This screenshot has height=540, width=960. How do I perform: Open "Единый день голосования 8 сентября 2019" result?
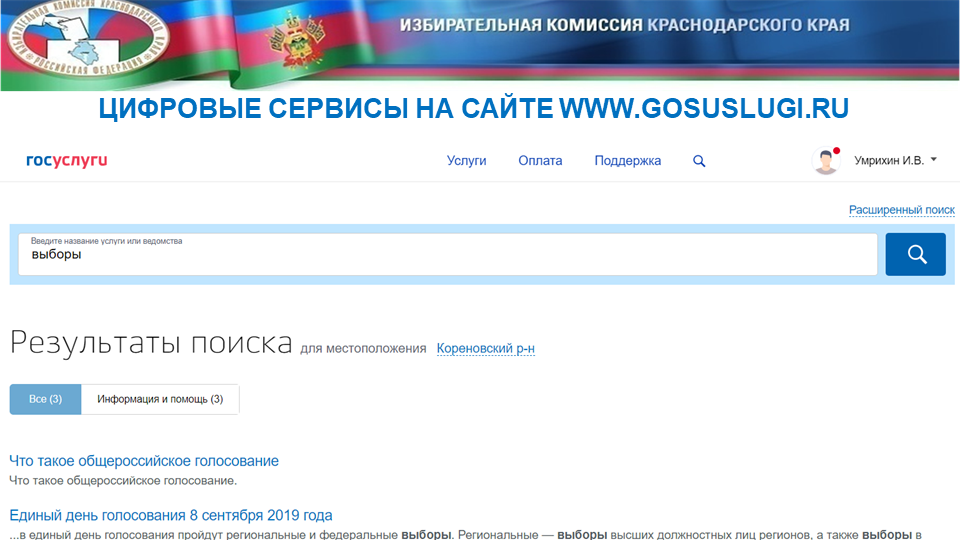tap(171, 516)
